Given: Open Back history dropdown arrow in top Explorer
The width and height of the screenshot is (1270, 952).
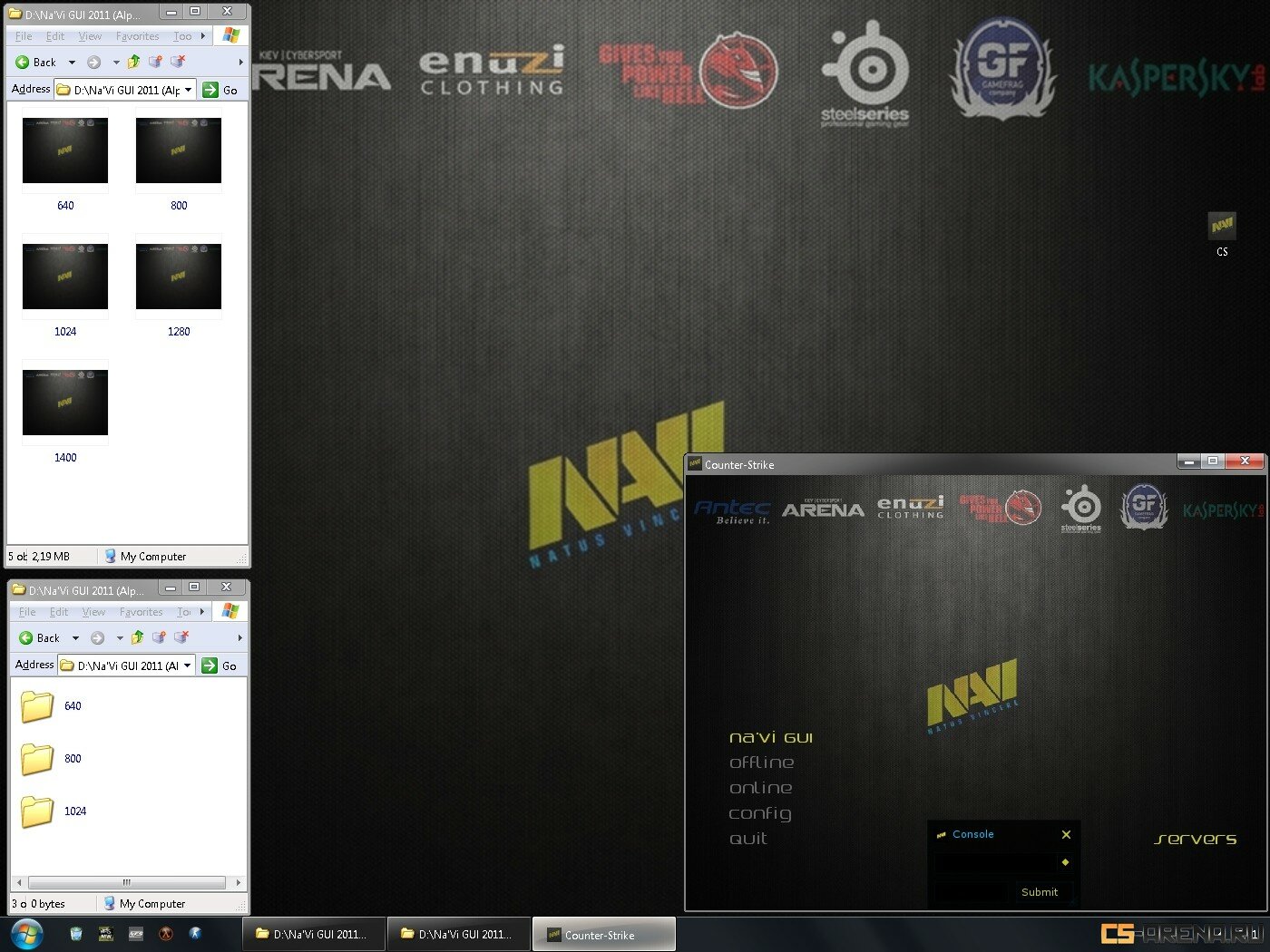Looking at the screenshot, I should tap(72, 63).
